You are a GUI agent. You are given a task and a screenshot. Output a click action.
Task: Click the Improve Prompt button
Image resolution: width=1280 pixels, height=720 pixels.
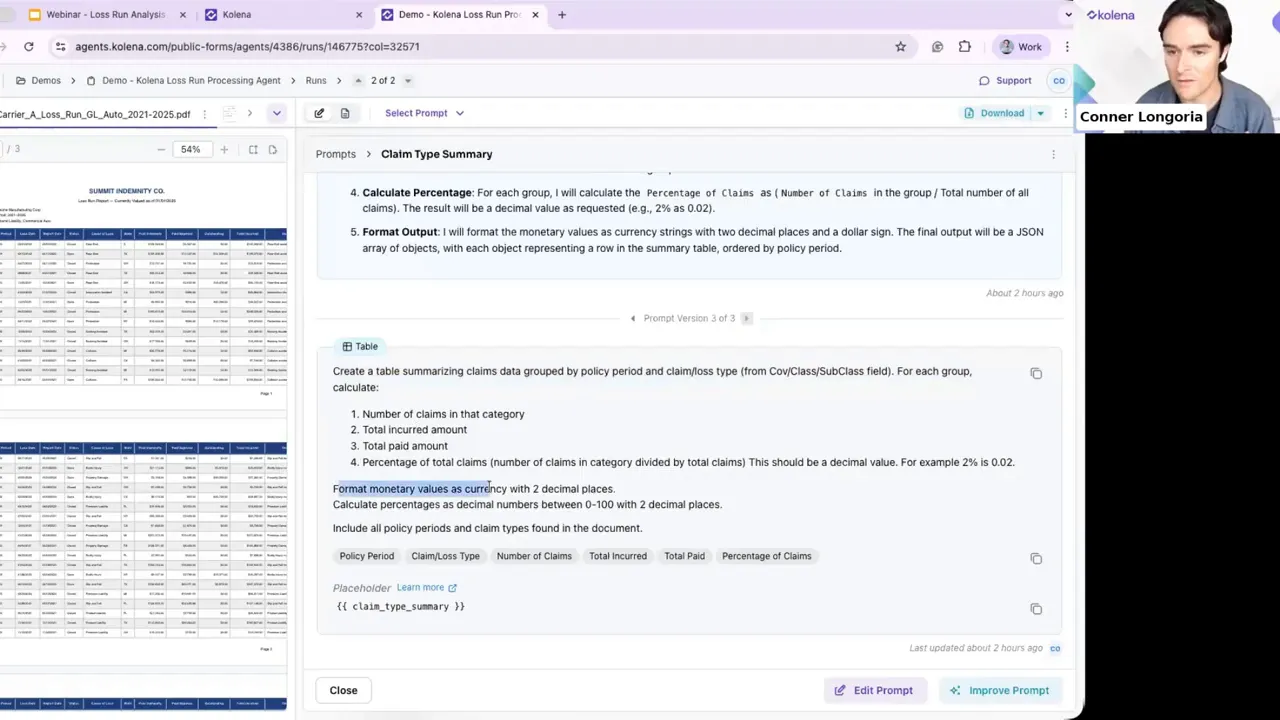pyautogui.click(x=999, y=690)
